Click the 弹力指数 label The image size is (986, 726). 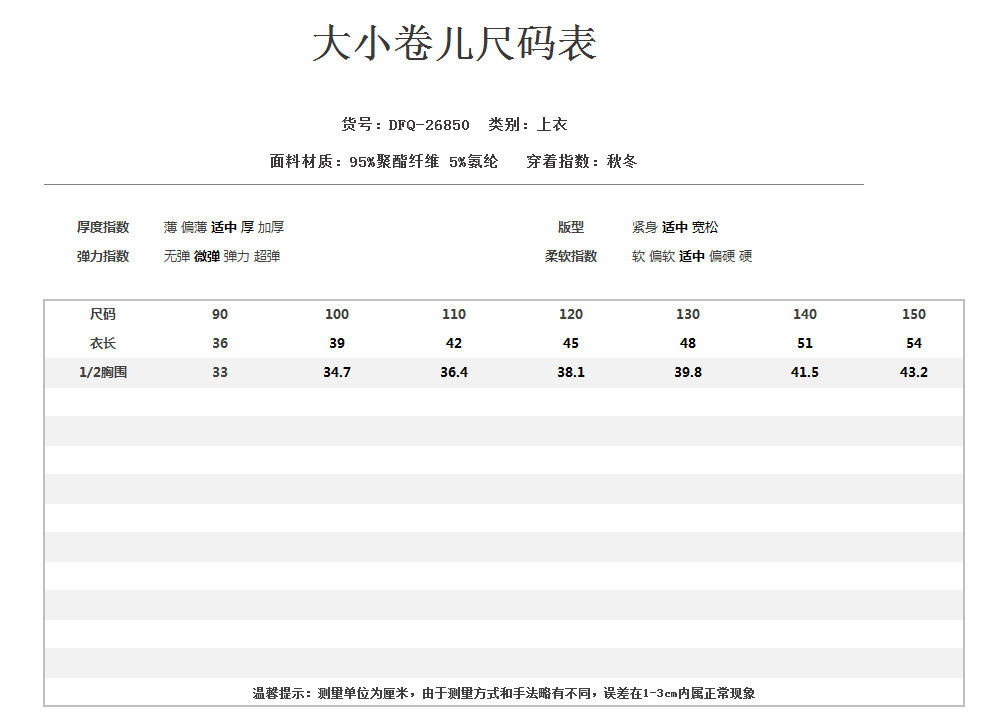click(103, 256)
